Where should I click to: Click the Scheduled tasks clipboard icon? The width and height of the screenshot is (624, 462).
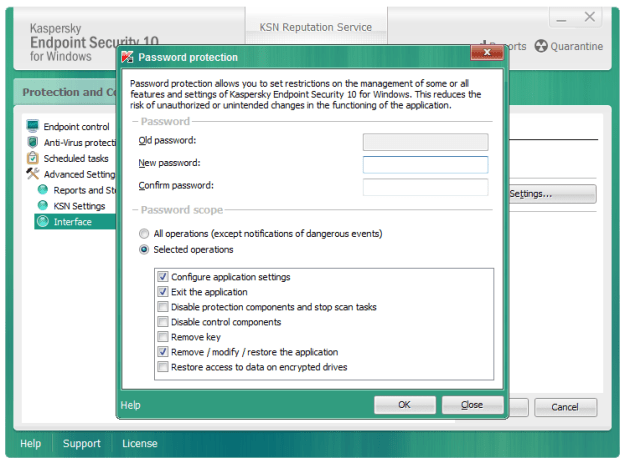tap(33, 158)
